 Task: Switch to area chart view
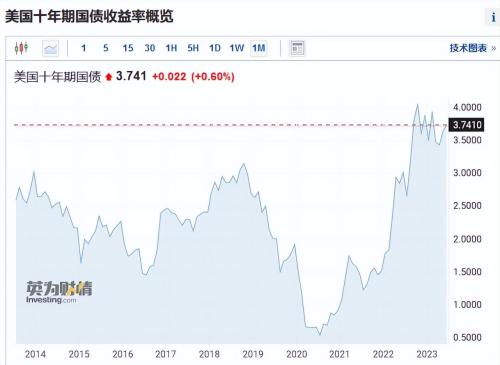click(51, 48)
